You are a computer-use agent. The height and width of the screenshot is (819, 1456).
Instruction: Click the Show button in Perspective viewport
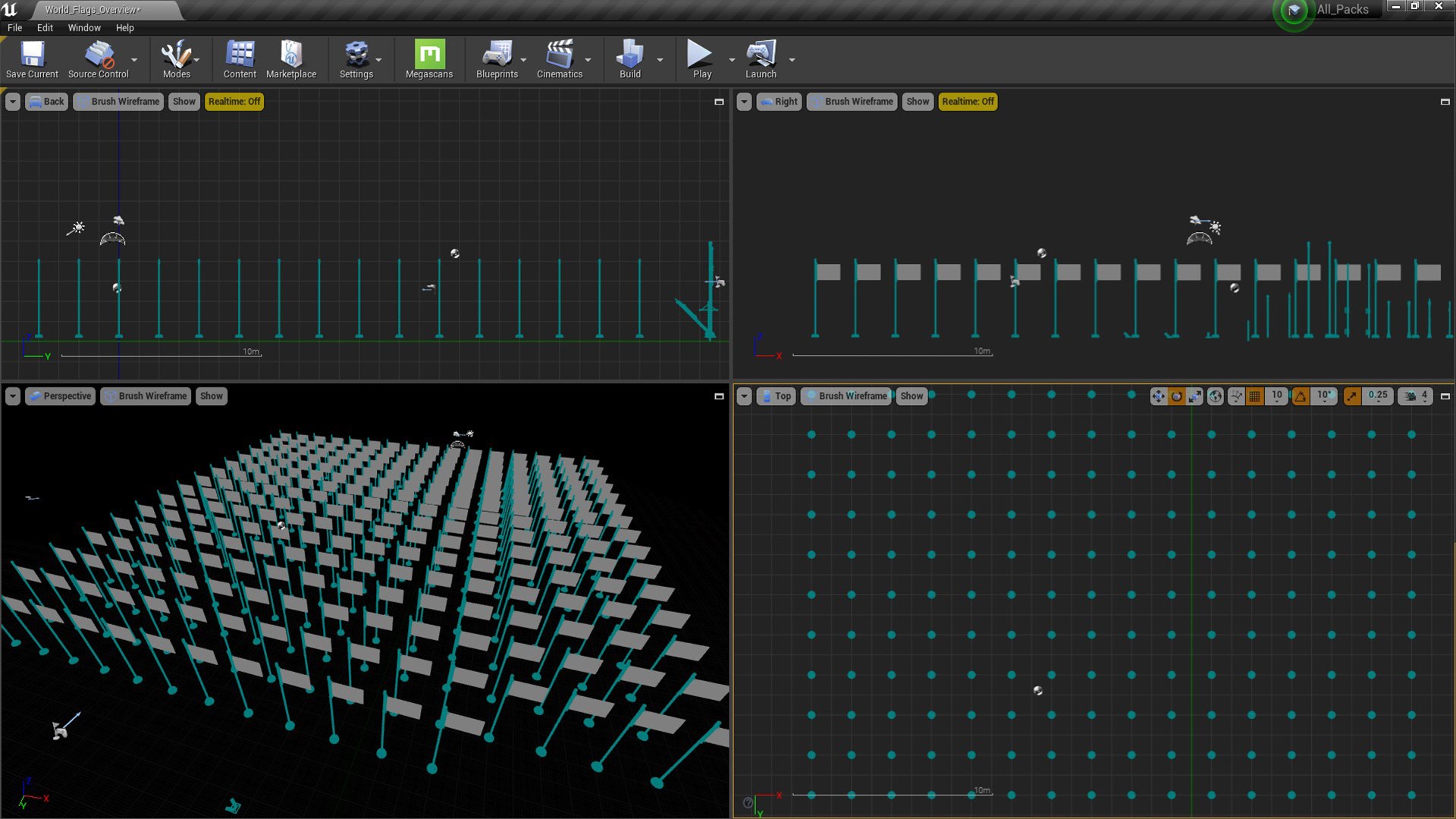211,396
